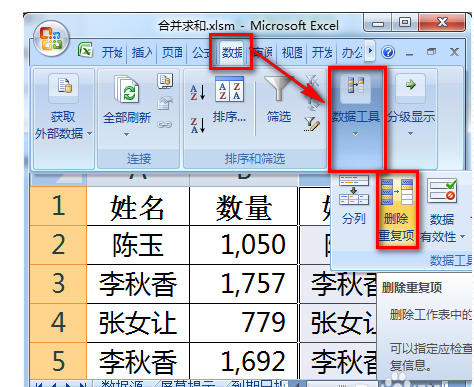Open the 数据有效性 dropdown arrow

[462, 237]
